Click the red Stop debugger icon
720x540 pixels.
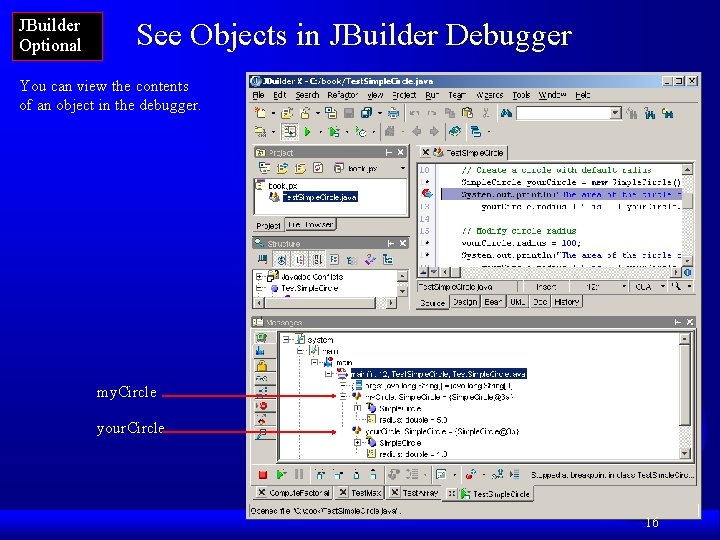point(263,474)
